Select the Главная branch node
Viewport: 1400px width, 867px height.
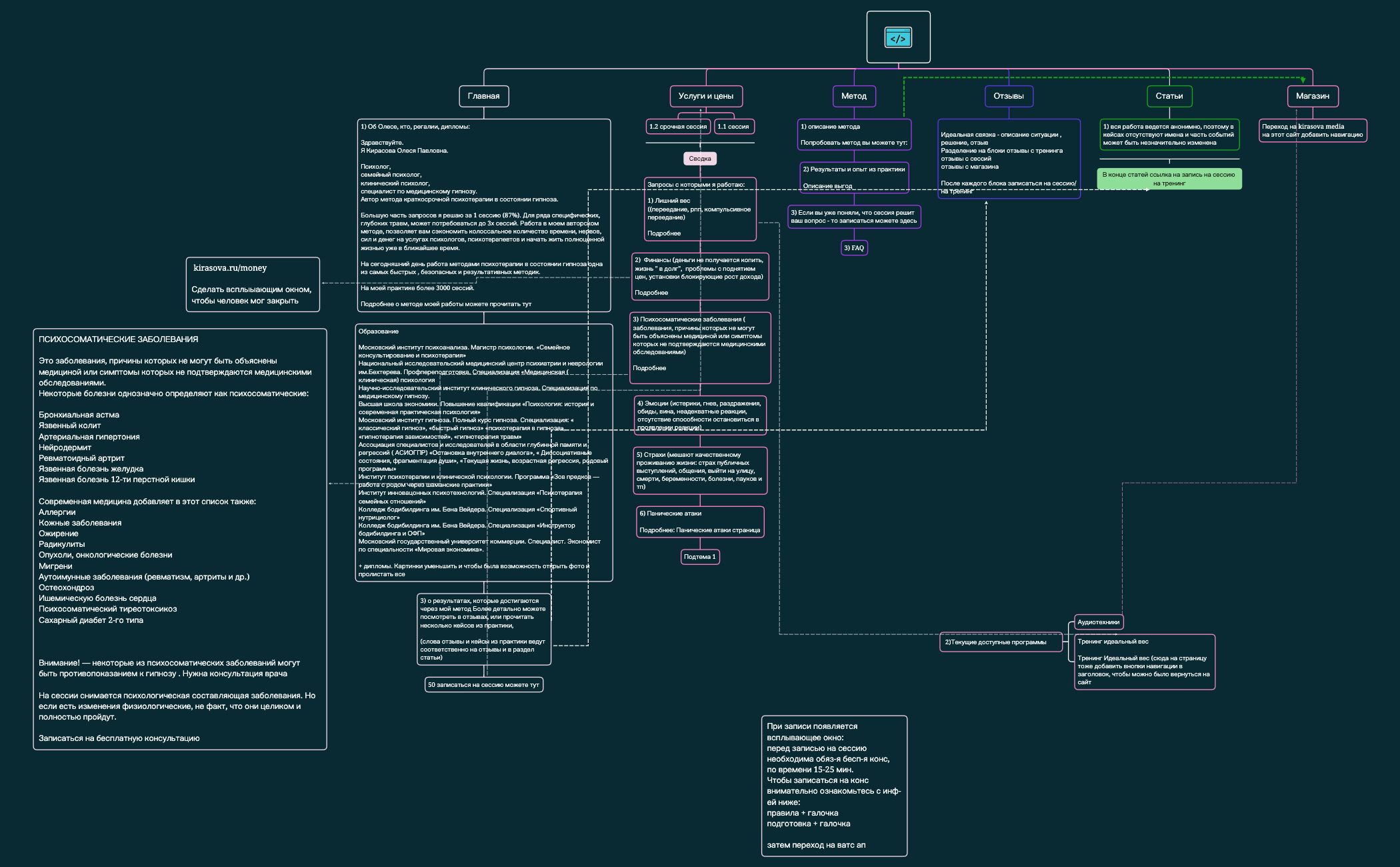tap(485, 96)
